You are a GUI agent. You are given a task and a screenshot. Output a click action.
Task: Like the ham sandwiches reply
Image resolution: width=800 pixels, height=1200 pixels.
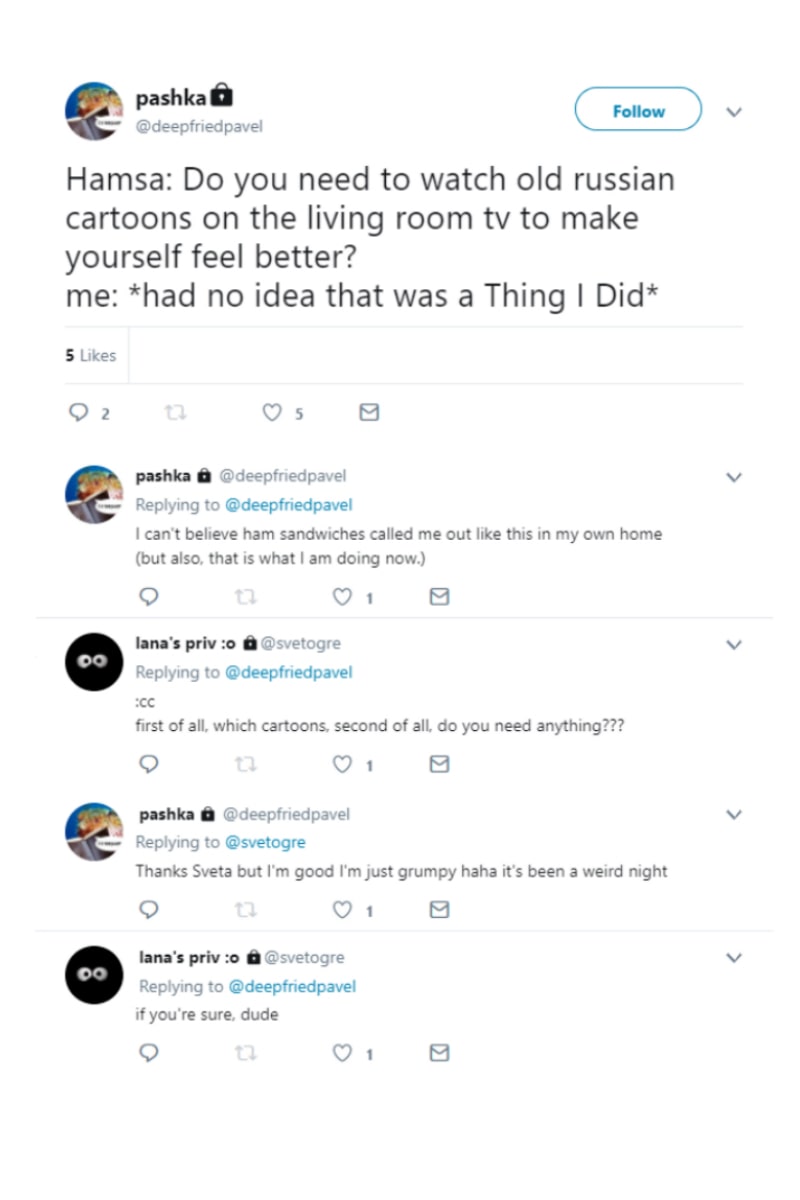coord(343,597)
